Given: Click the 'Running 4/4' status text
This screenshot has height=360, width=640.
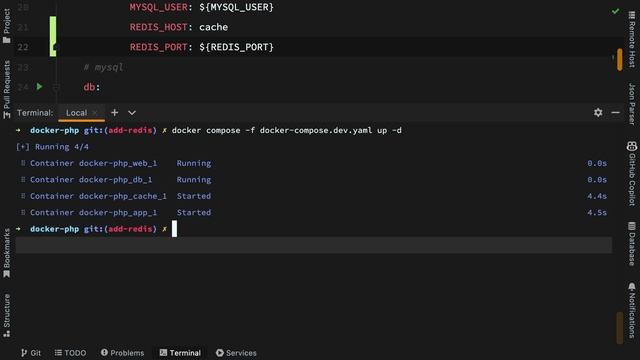Looking at the screenshot, I should [62, 147].
